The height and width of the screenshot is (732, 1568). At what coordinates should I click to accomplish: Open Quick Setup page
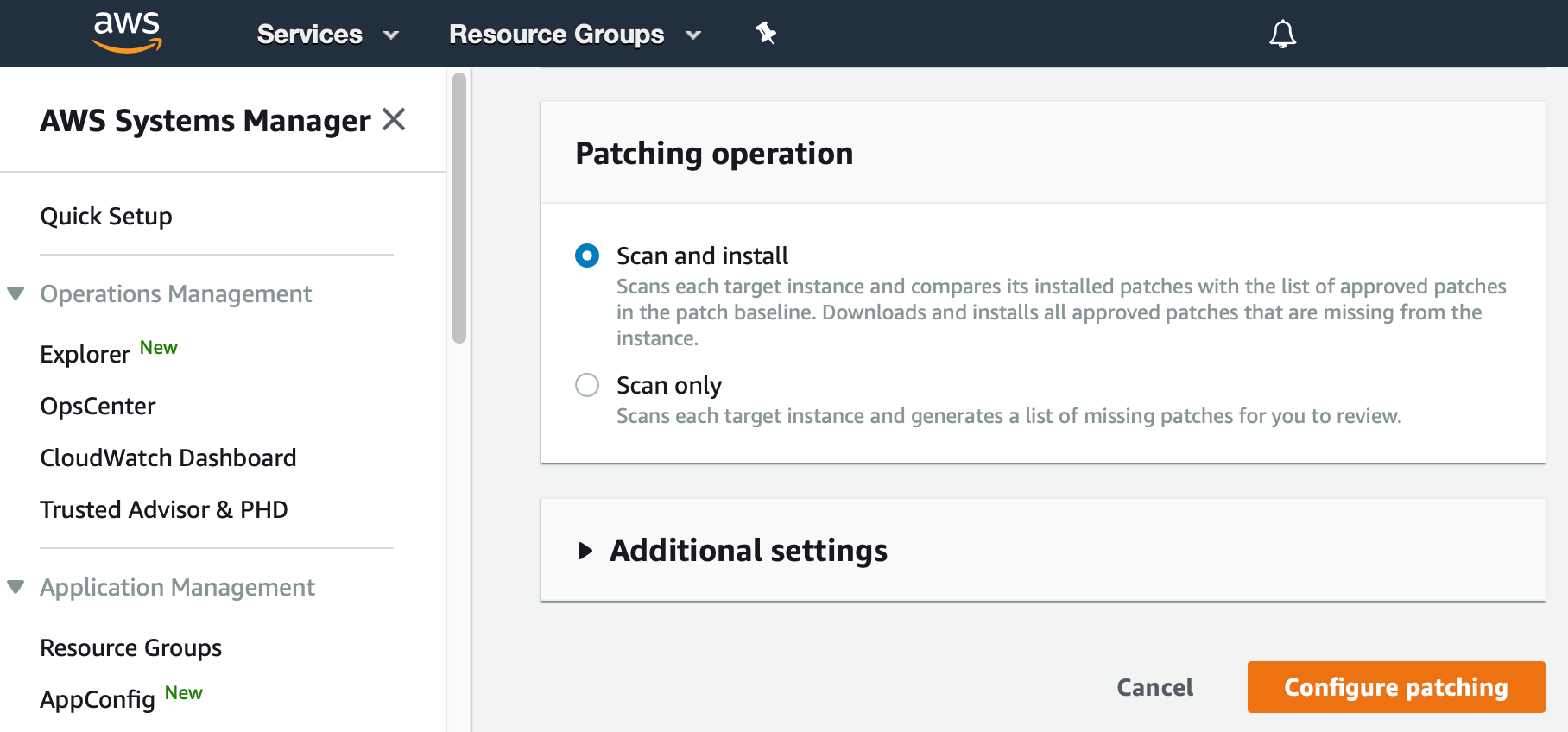pos(106,216)
